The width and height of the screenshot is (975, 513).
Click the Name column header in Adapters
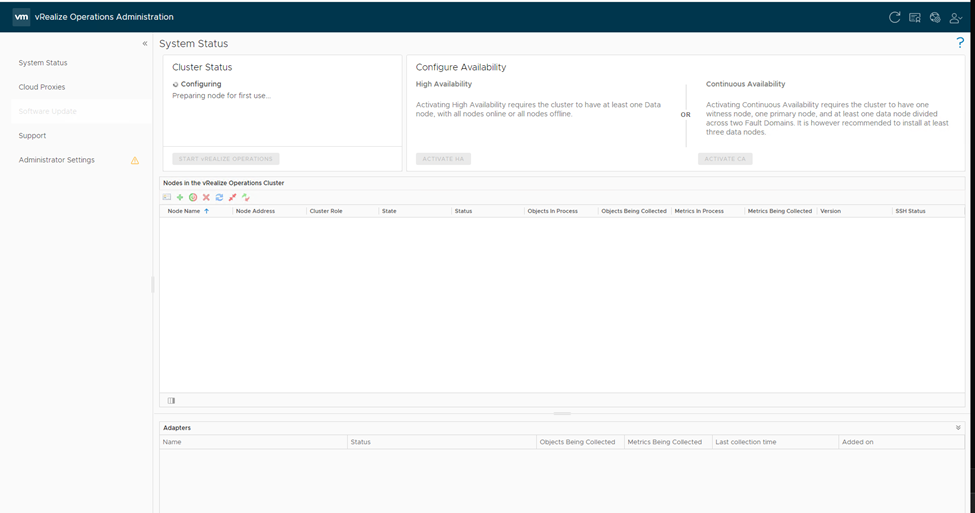(172, 442)
